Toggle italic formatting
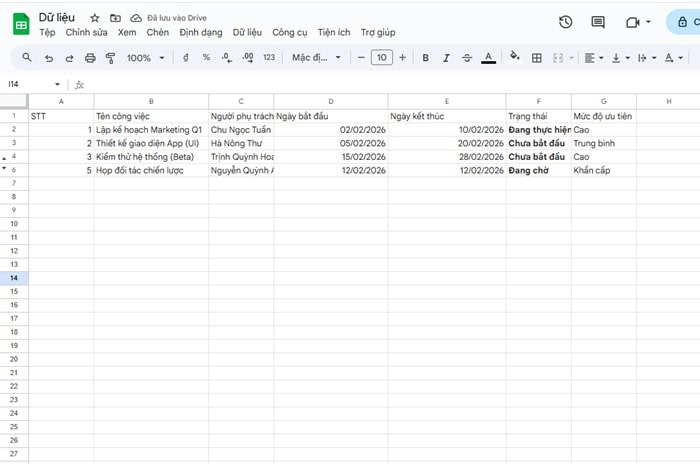This screenshot has height=464, width=700. [x=446, y=58]
